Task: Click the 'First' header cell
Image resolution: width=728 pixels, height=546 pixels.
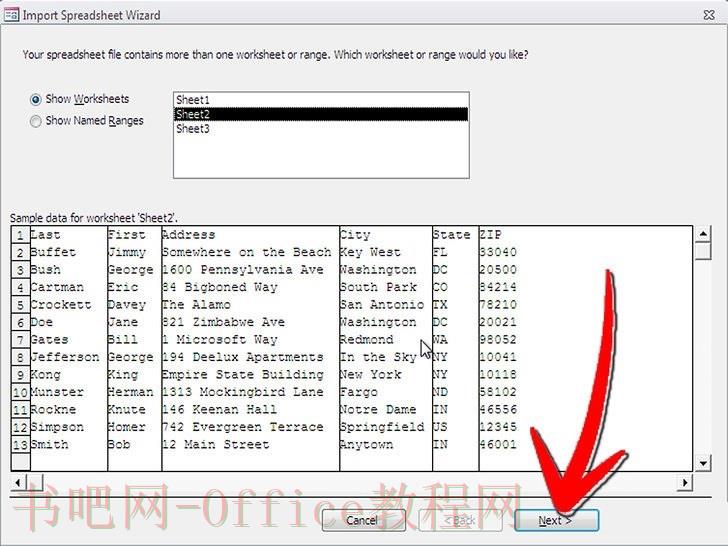Action: pyautogui.click(x=135, y=235)
